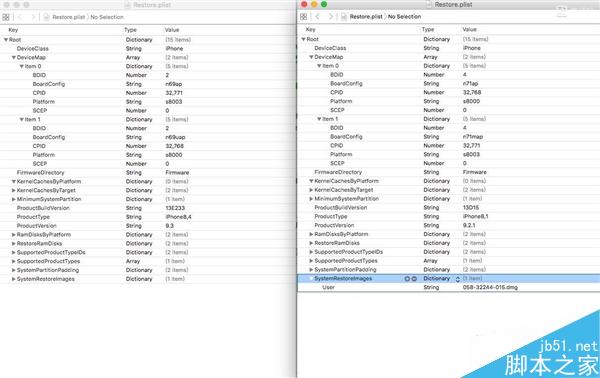Collapse Item 1 in right window
This screenshot has height=378, width=600.
tap(319, 119)
